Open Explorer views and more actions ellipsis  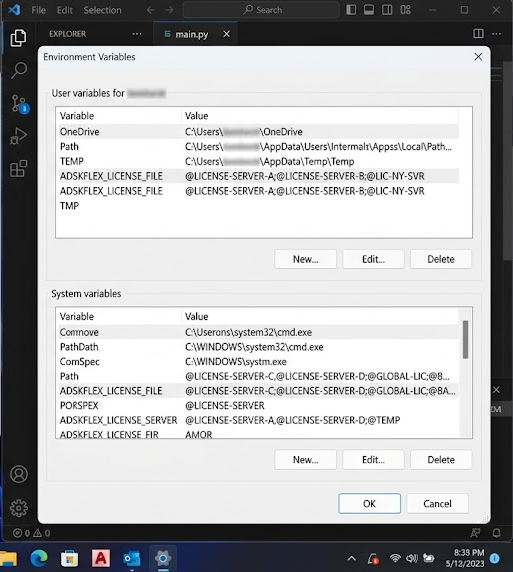tap(137, 34)
